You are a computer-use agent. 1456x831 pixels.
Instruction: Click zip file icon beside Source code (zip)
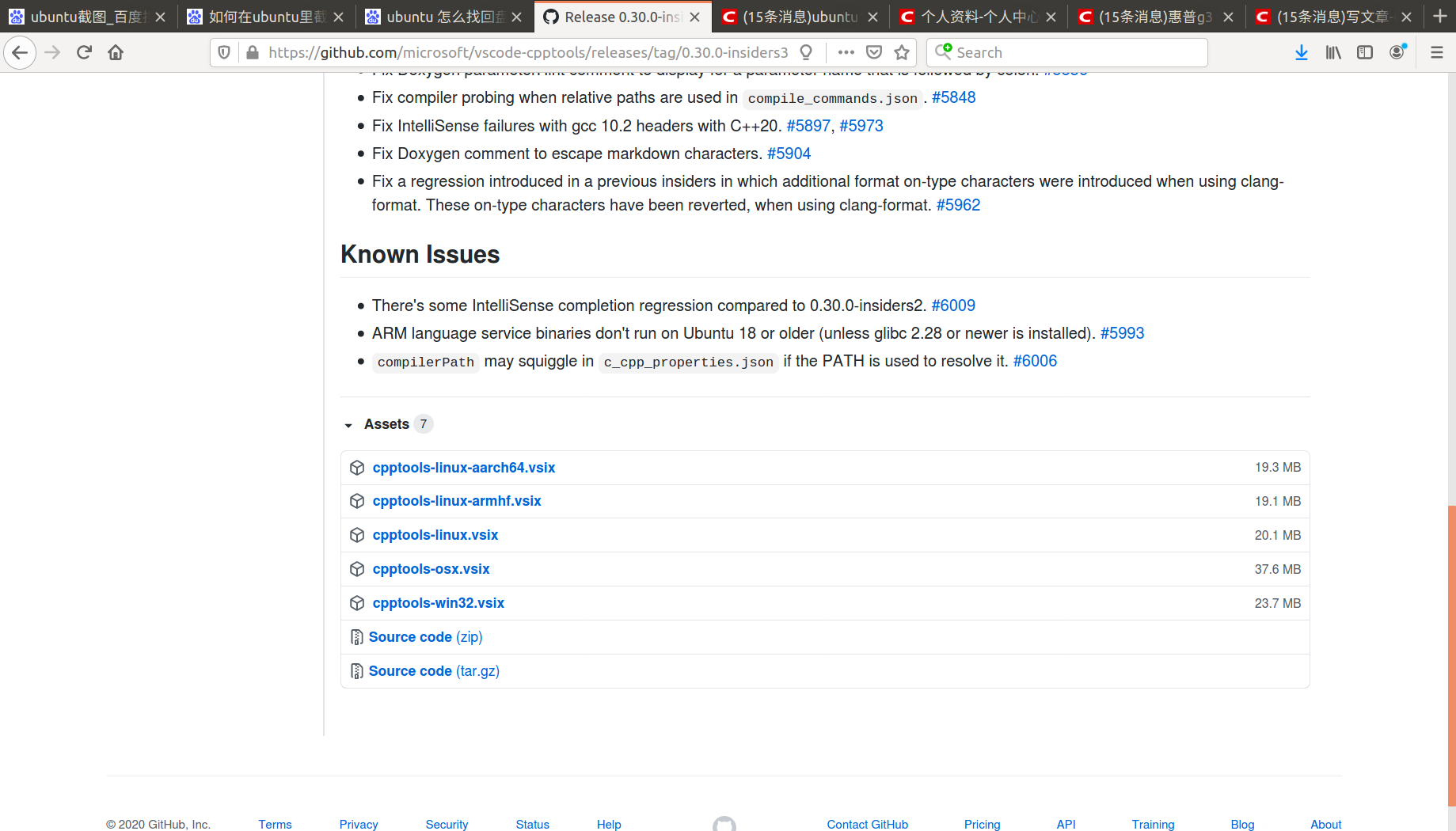(x=357, y=637)
